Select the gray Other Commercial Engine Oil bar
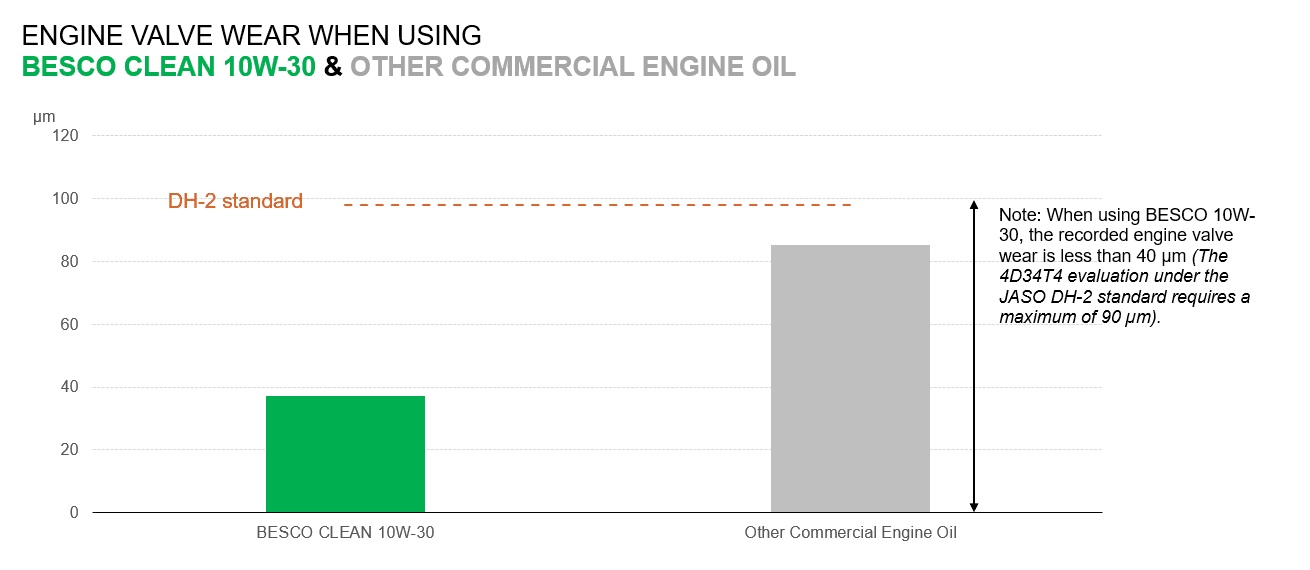 pos(850,378)
